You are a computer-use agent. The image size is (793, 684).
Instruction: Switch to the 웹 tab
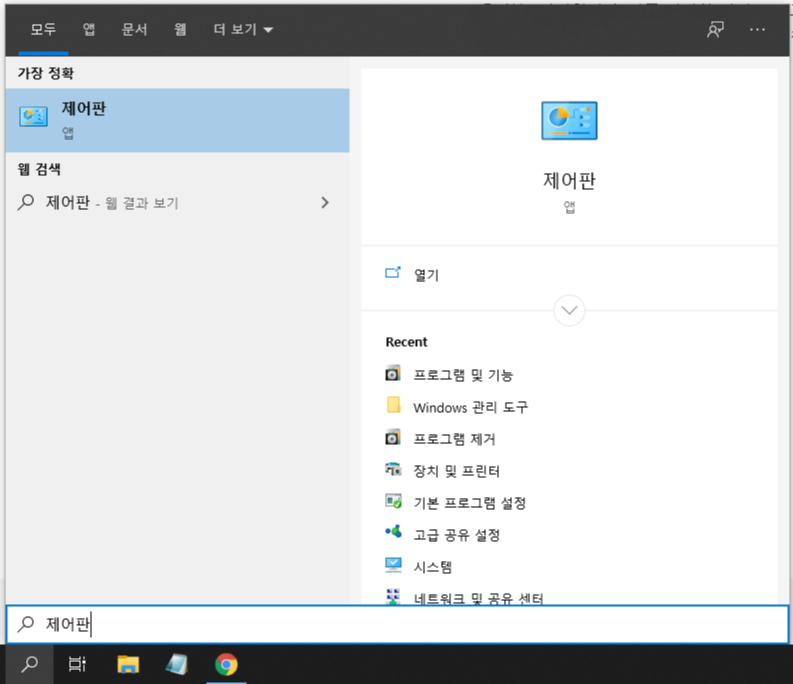coord(180,29)
